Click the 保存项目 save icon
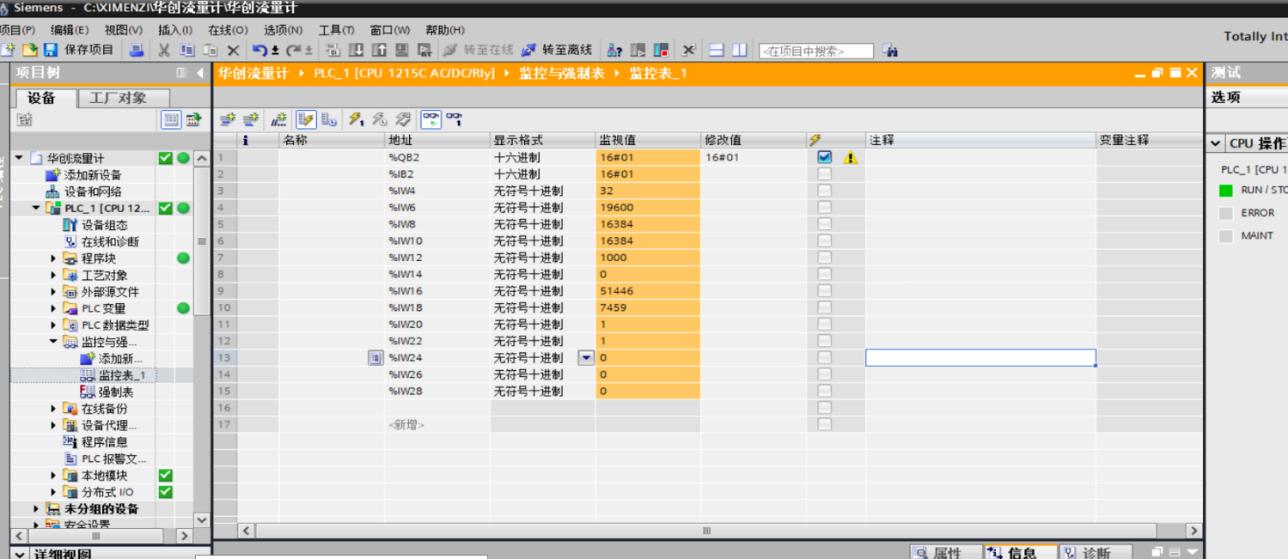The height and width of the screenshot is (559, 1288). (x=48, y=50)
